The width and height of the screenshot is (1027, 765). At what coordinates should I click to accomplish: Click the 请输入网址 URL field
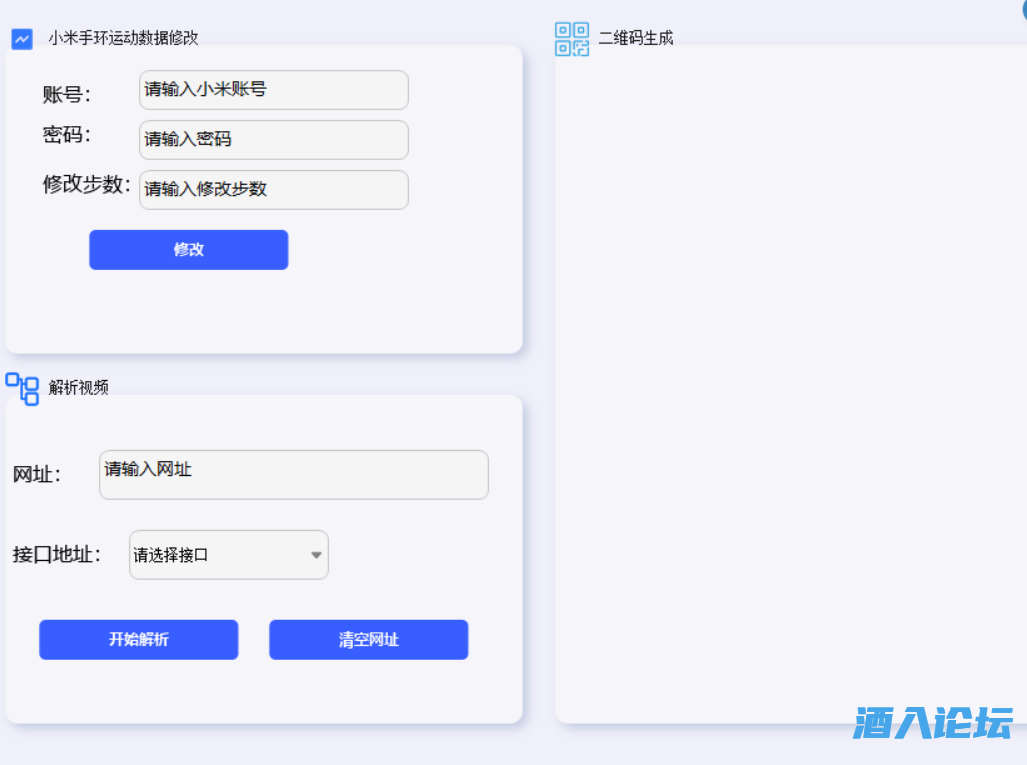[293, 475]
